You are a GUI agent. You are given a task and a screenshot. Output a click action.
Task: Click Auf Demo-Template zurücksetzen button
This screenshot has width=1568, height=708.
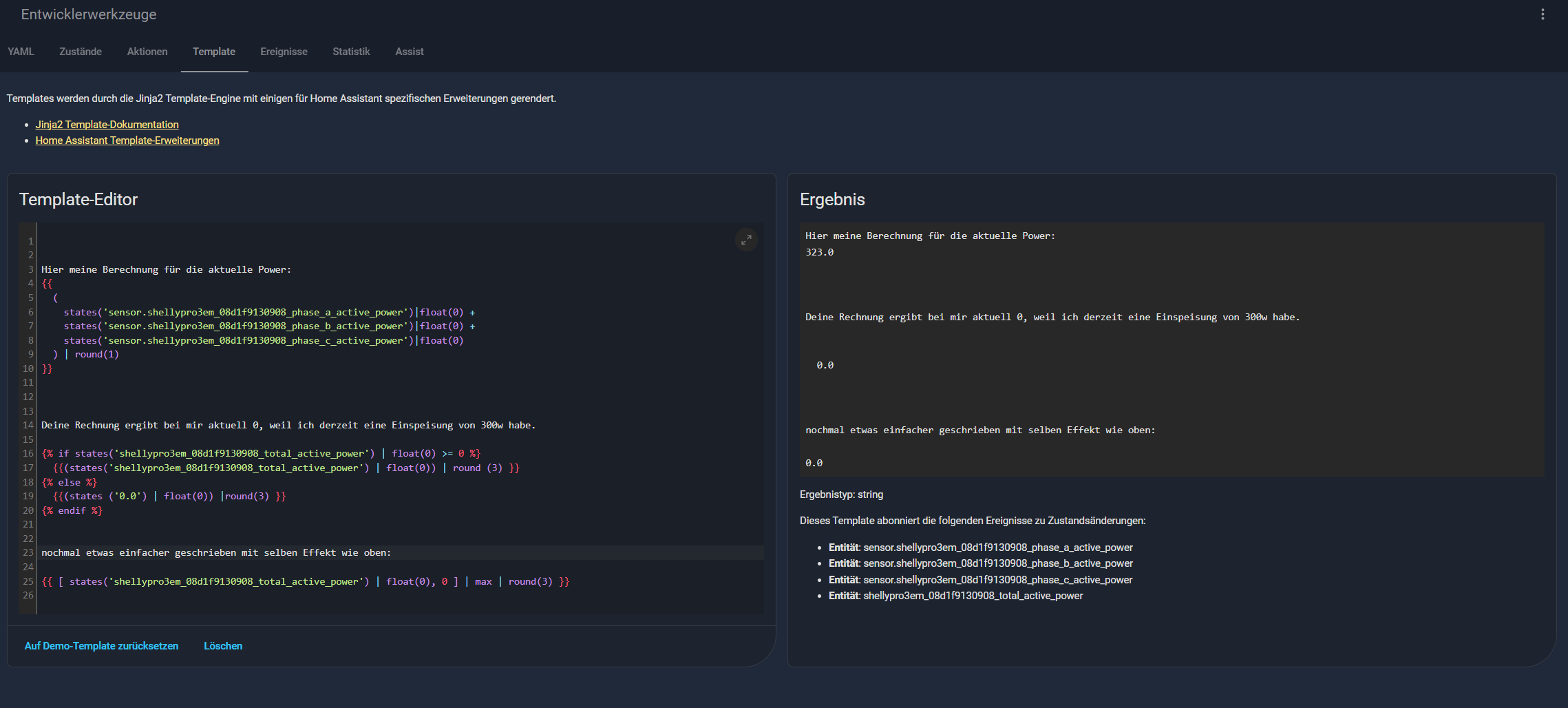coord(101,646)
